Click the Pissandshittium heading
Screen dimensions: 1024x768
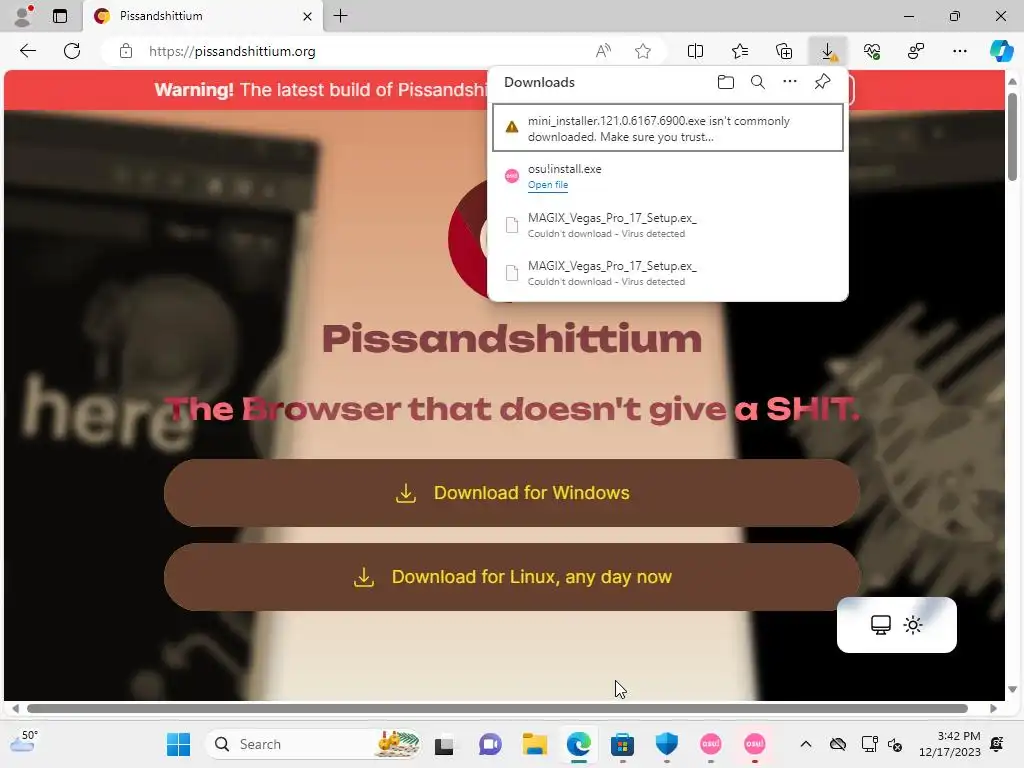click(512, 338)
